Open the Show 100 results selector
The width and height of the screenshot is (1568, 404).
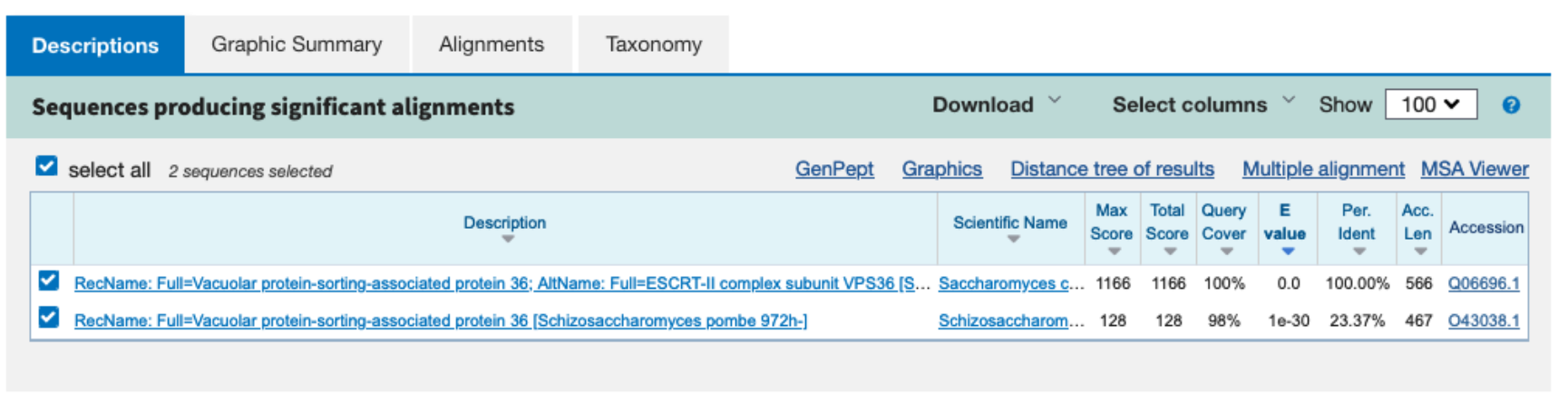(x=1431, y=104)
